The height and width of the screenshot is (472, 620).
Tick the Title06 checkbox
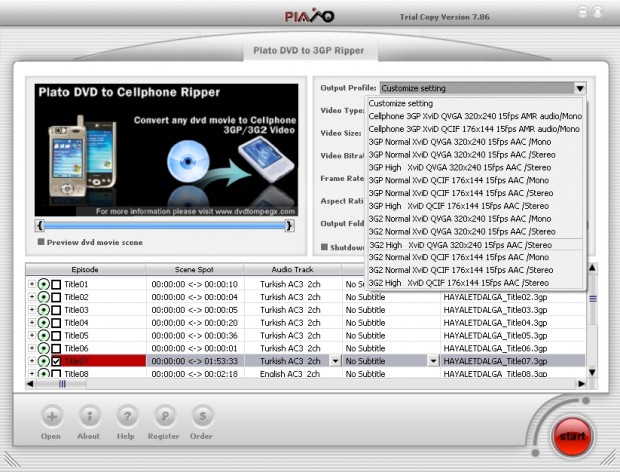click(x=56, y=348)
